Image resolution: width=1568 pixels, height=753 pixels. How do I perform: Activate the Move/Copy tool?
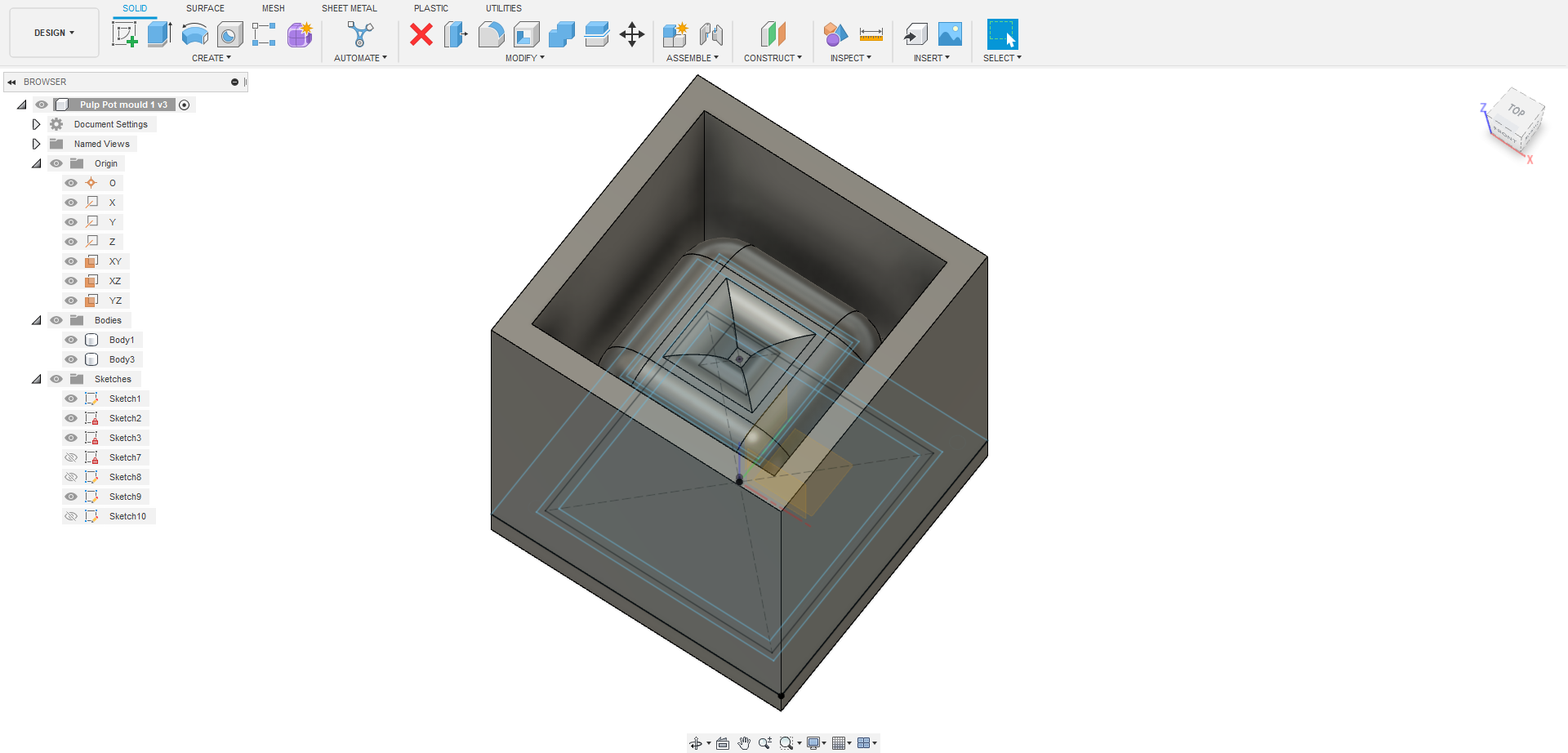pos(632,34)
